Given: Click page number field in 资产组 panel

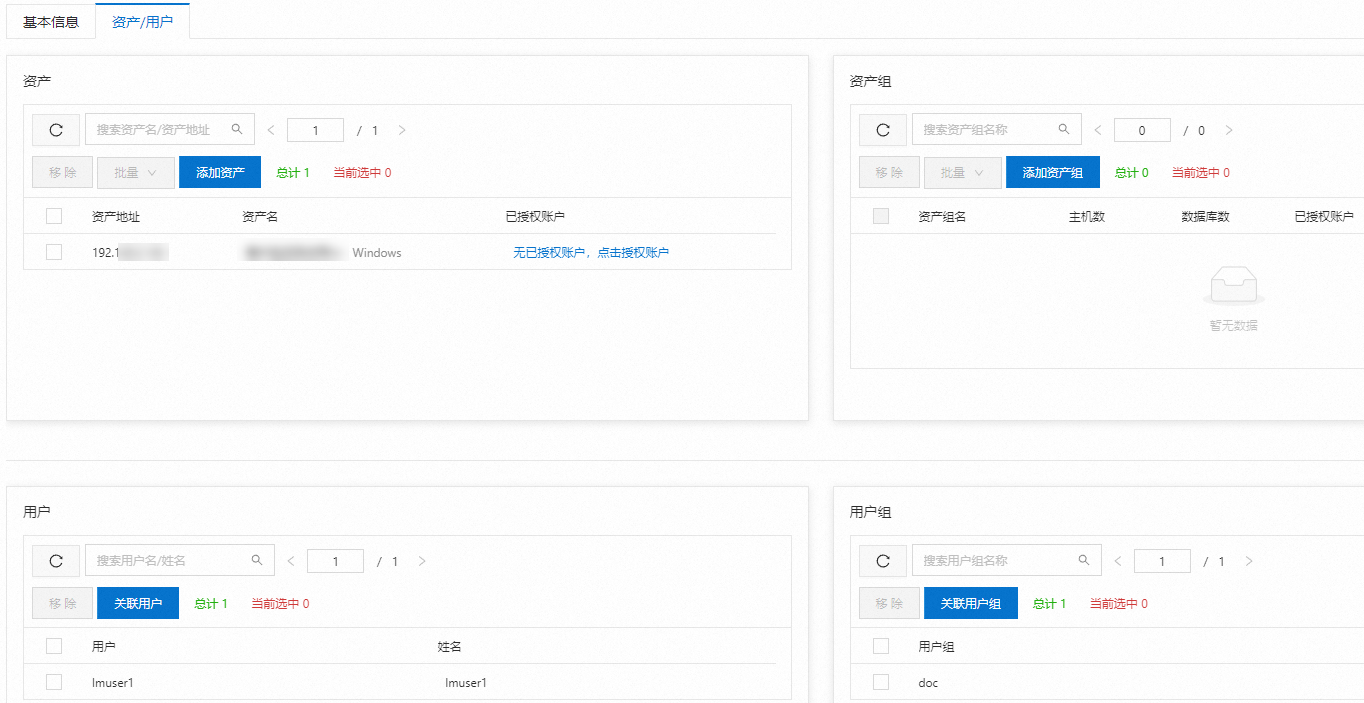Looking at the screenshot, I should pos(1142,130).
